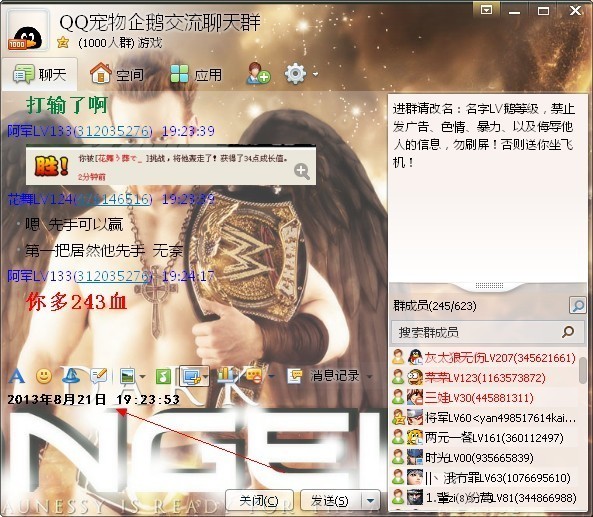The width and height of the screenshot is (593, 517).
Task: Open dropdown arrow beside screen capture icon
Action: pyautogui.click(x=205, y=377)
